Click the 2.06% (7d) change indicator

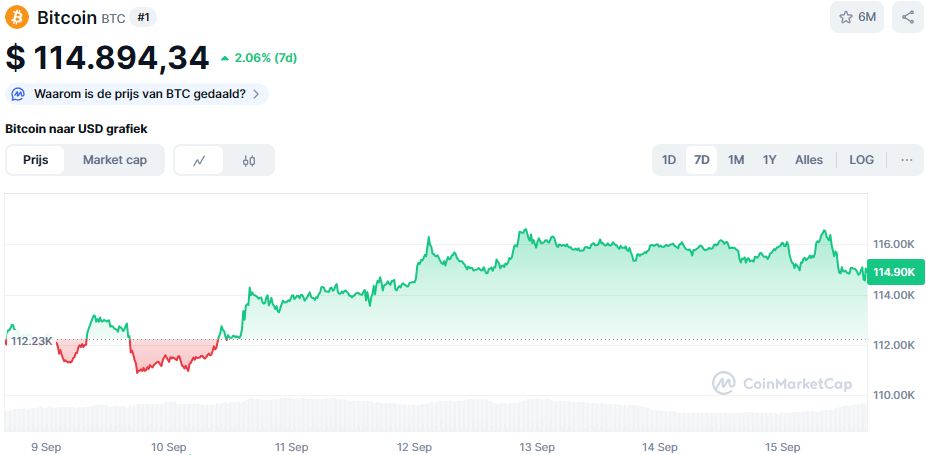click(259, 58)
